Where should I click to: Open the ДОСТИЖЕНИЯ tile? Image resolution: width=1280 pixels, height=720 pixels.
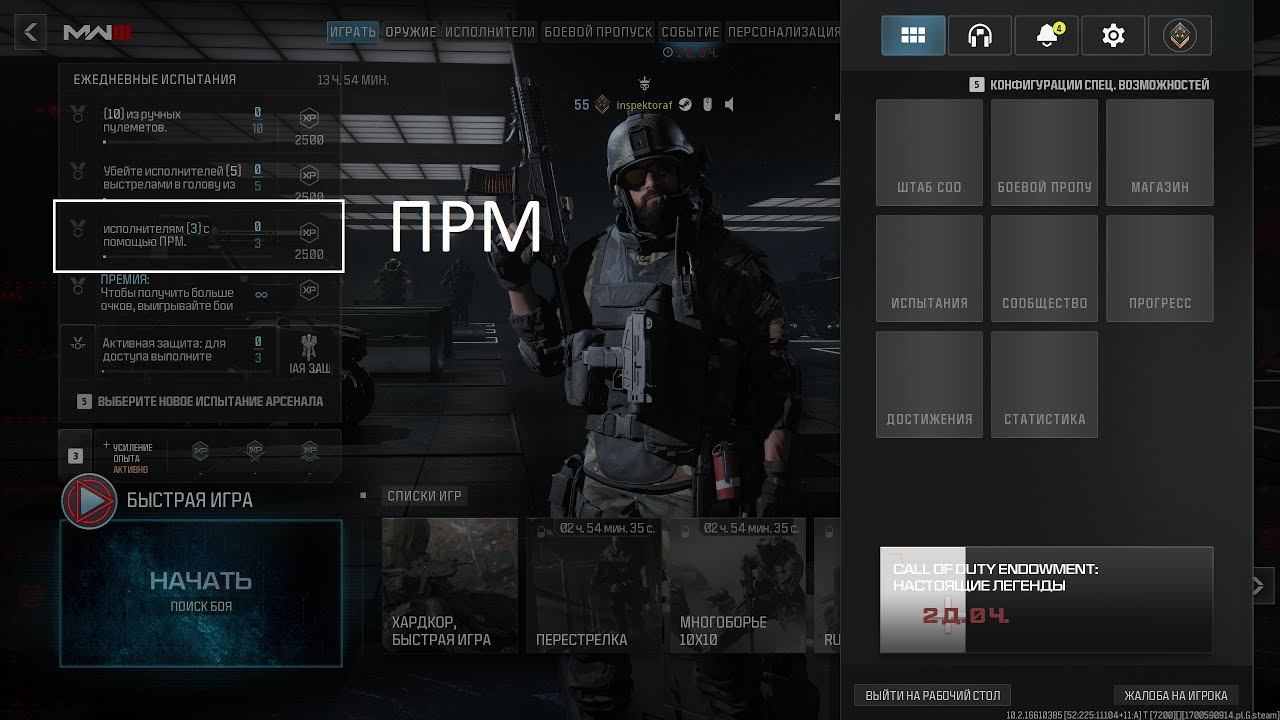(929, 384)
